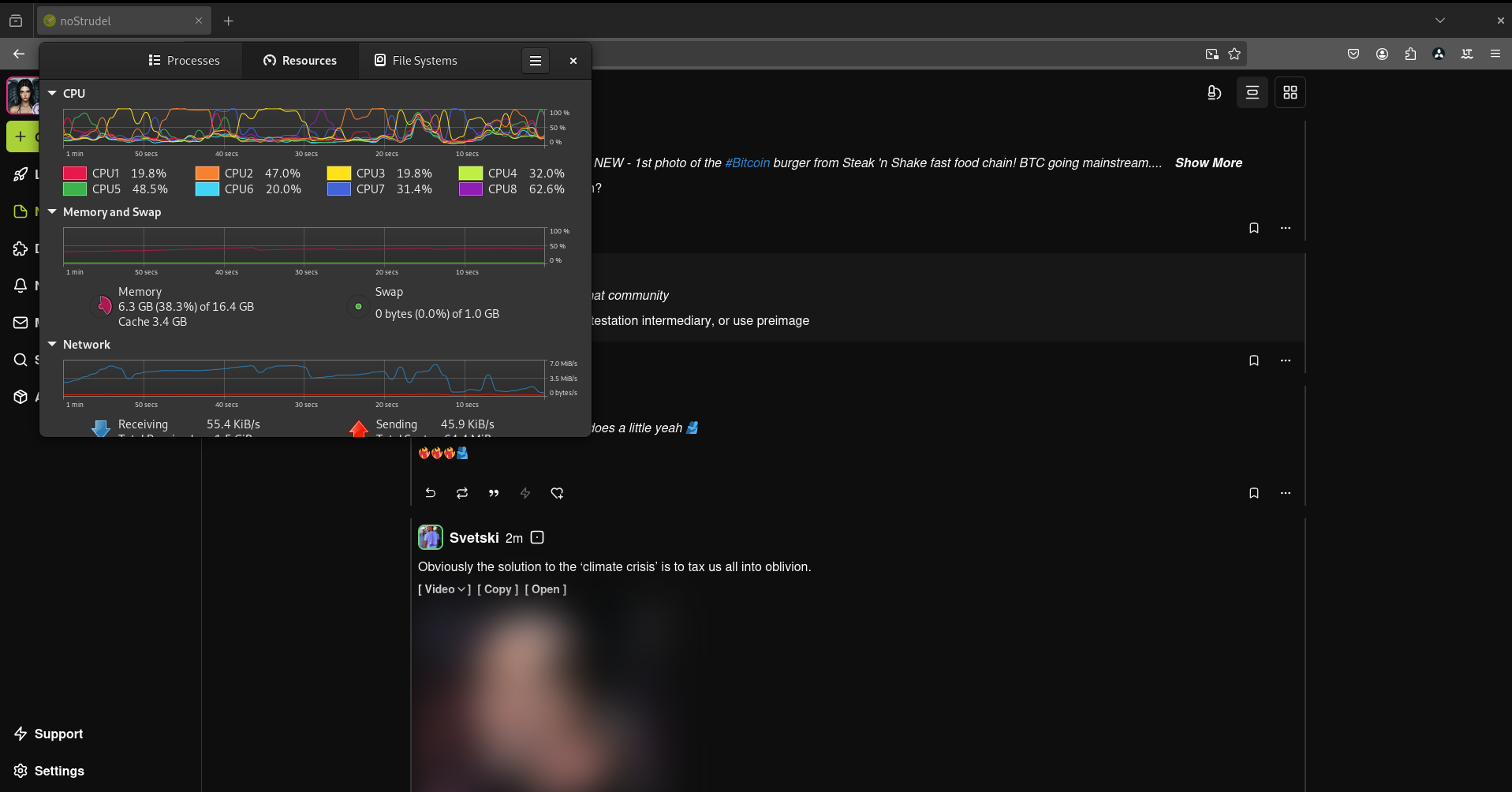Add reaction to the 'little yeah' post
Screen dimensions: 1512x792
557,493
